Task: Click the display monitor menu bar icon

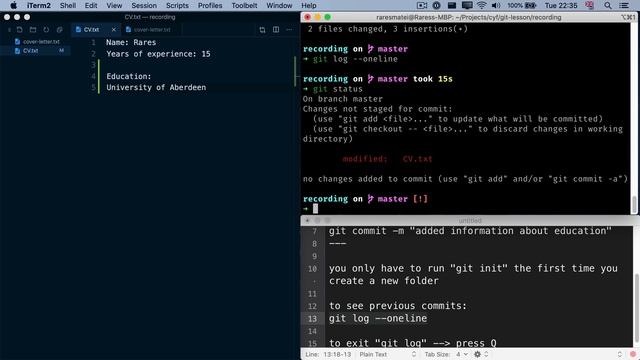Action: pyautogui.click(x=467, y=5)
